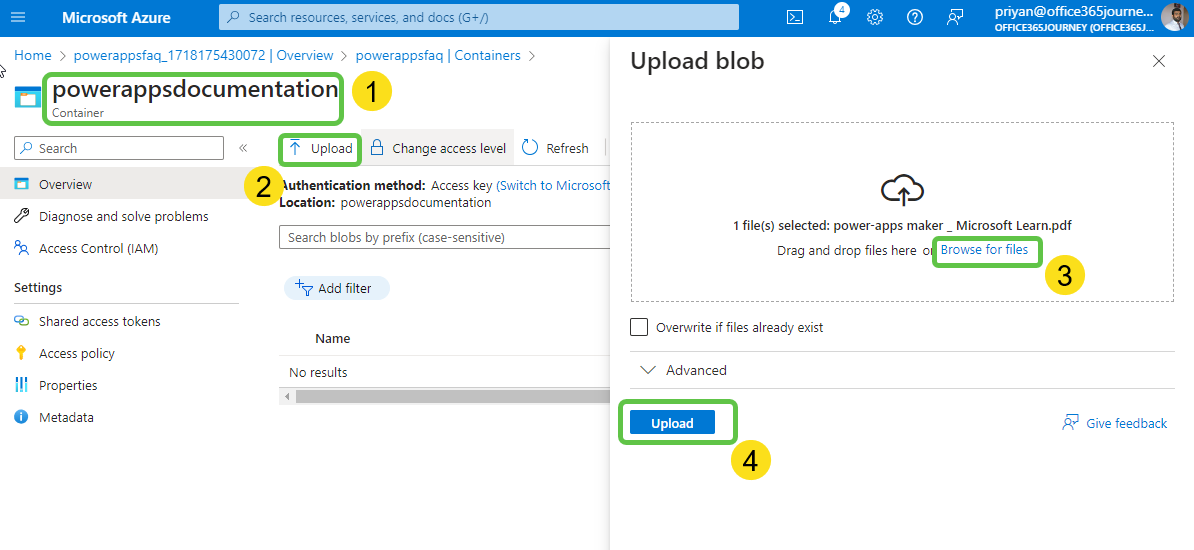Open the account profile avatar
This screenshot has width=1194, height=550.
(x=1175, y=17)
